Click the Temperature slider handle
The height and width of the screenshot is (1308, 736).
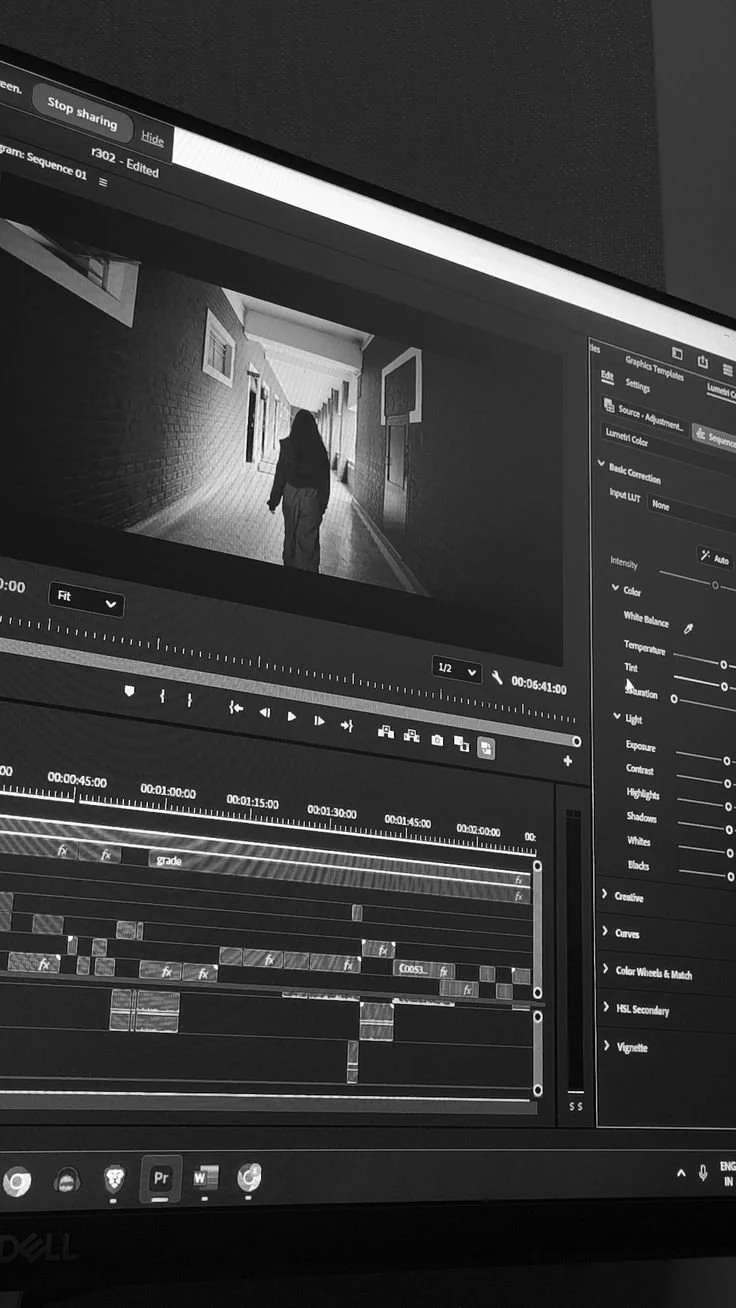(723, 663)
